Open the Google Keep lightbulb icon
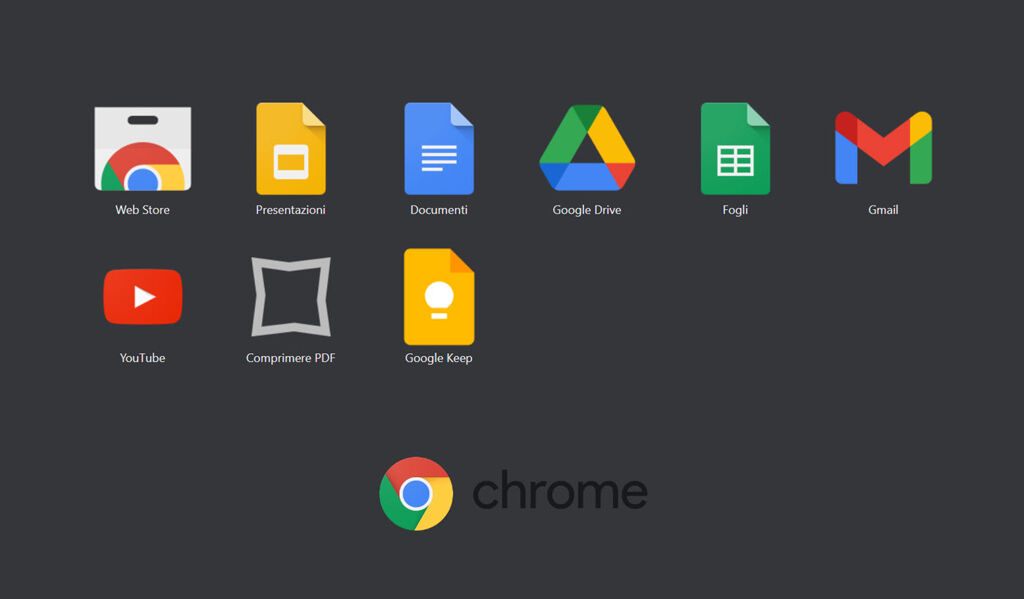This screenshot has width=1024, height=599. coord(439,297)
